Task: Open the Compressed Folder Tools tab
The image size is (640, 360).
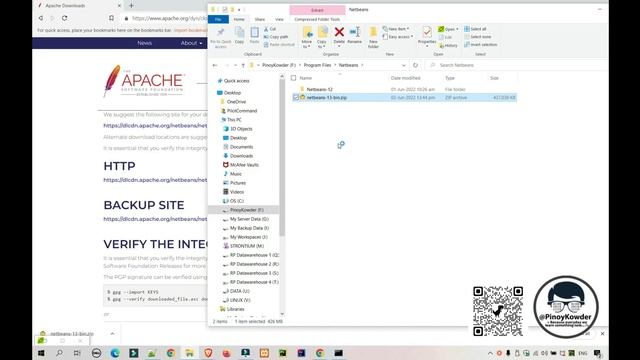Action: (317, 19)
